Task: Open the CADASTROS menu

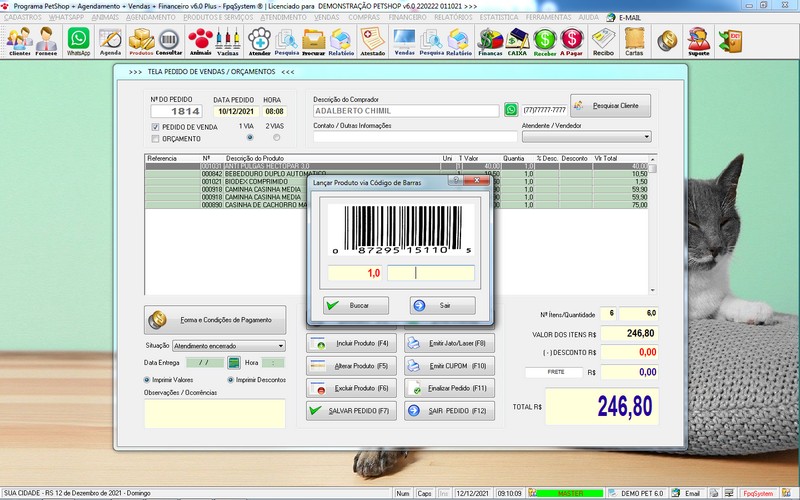Action: [x=22, y=17]
